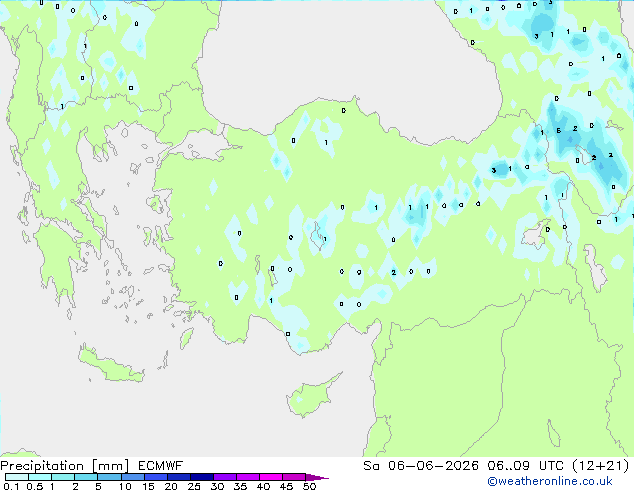Click the 'Sa 06-06-2026' date text

[x=421, y=466]
